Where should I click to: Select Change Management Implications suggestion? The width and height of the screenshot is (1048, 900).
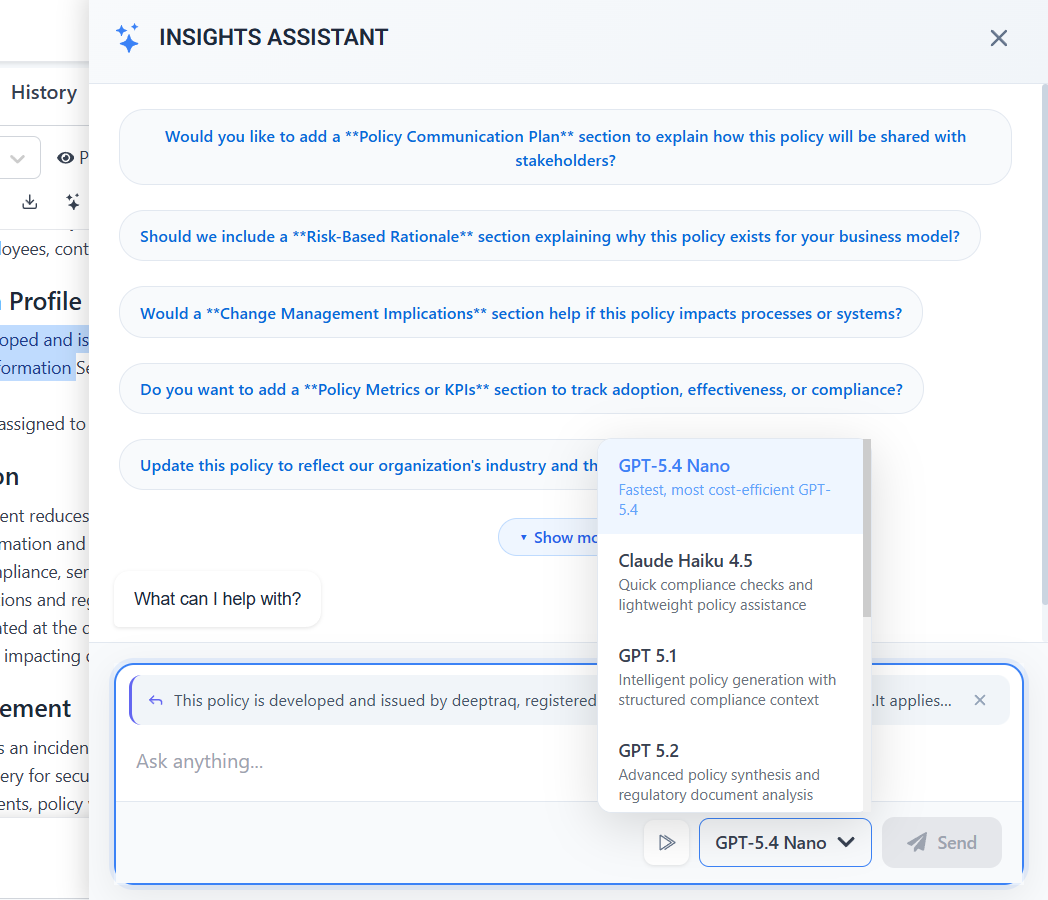[x=521, y=313]
